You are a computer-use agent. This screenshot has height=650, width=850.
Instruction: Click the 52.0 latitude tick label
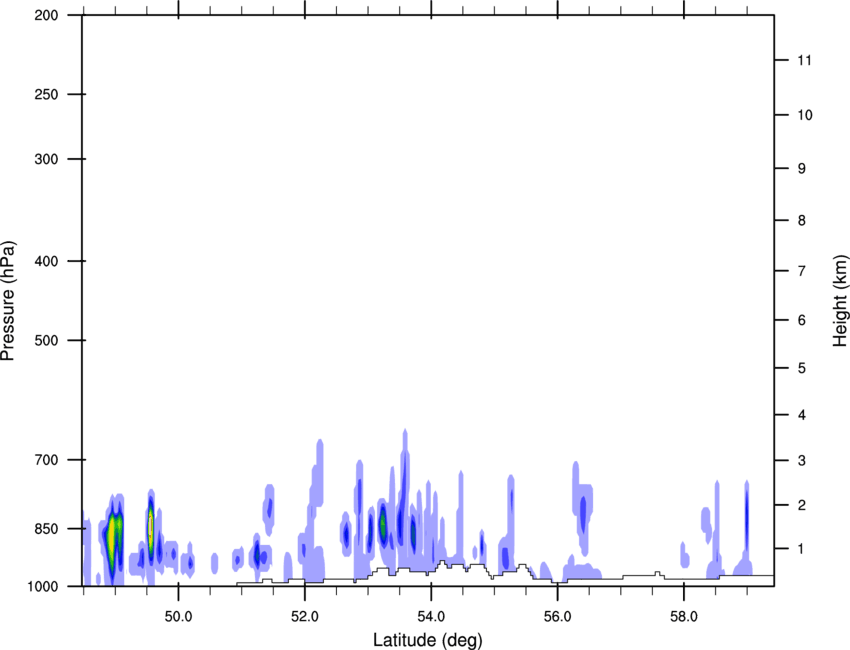(x=305, y=617)
